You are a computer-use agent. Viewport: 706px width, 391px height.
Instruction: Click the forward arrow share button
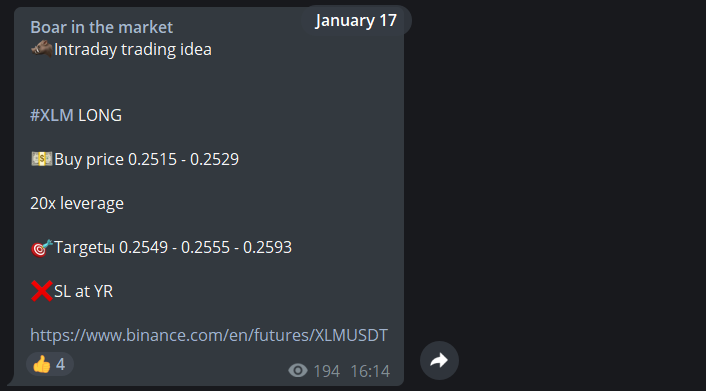[439, 360]
